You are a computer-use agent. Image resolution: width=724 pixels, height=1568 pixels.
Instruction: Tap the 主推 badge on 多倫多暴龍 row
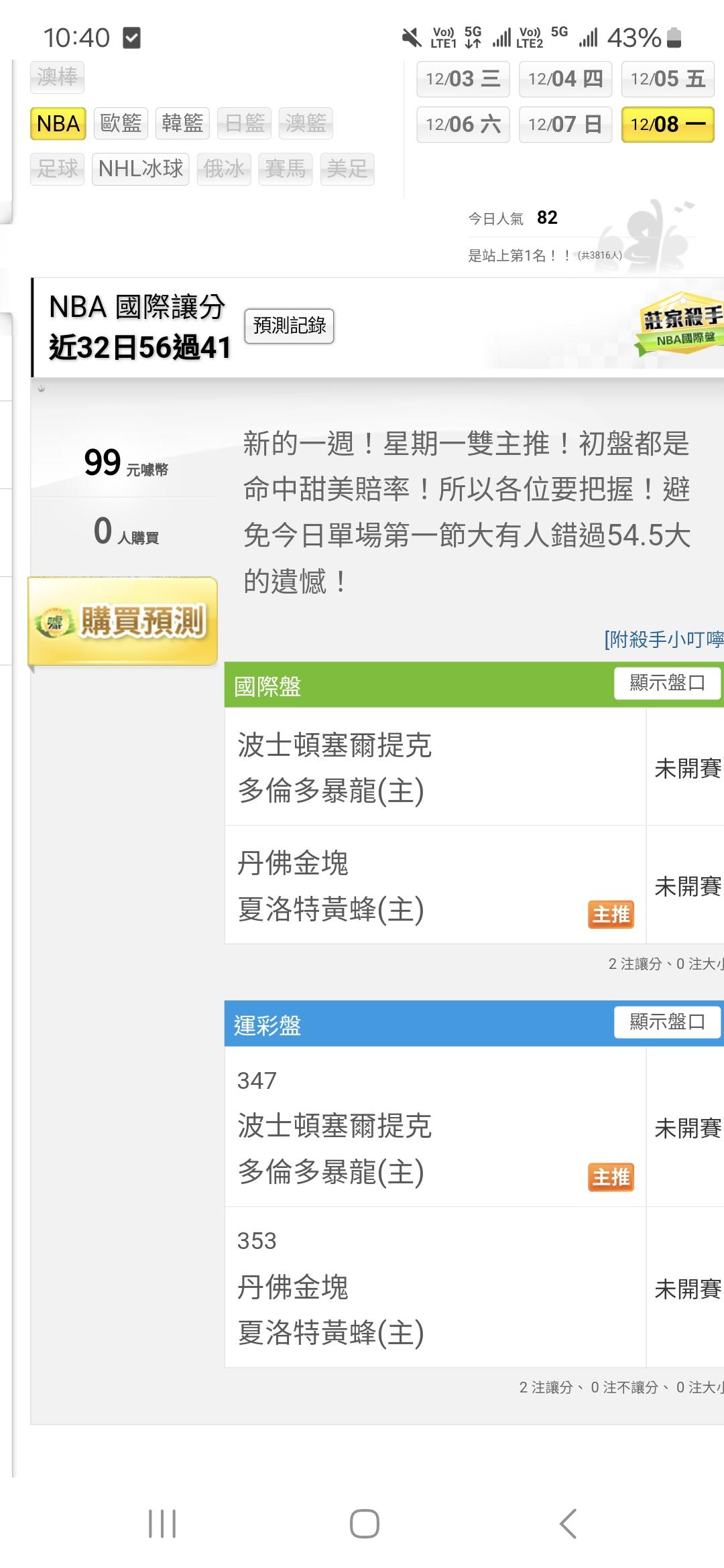coord(611,1177)
